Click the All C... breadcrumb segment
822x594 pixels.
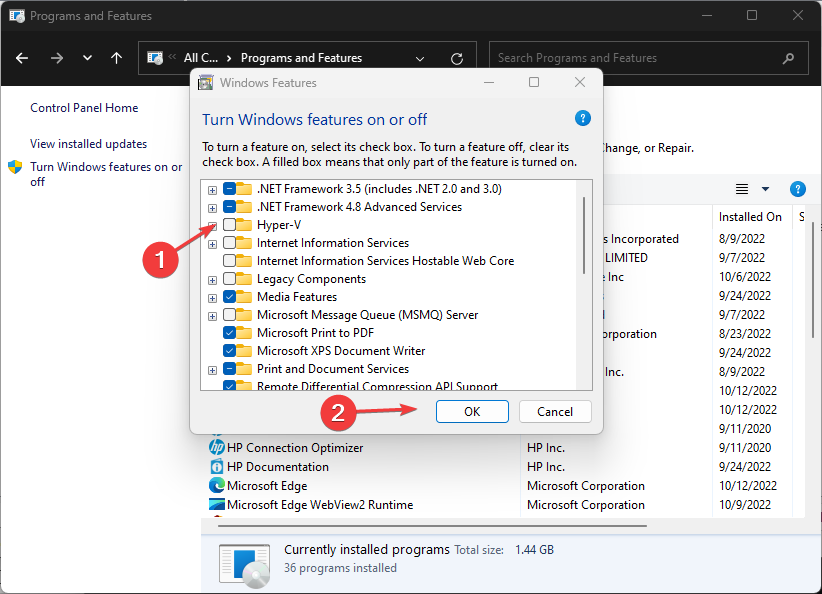coord(201,58)
